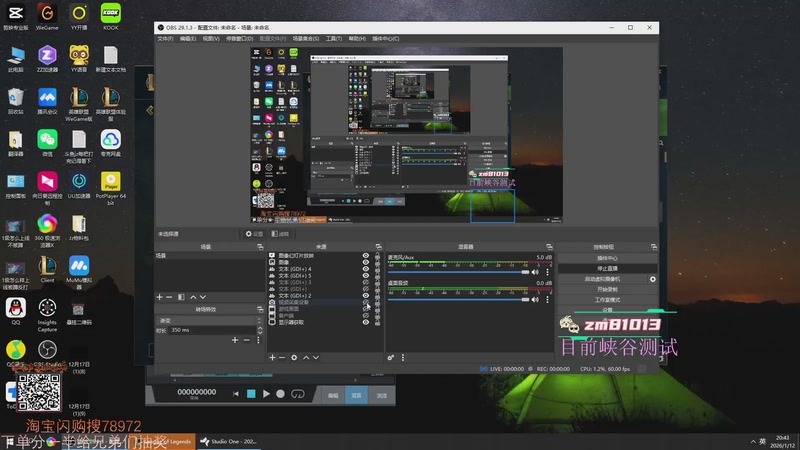Add a new scene with plus icon
This screenshot has width=800, height=450.
pyautogui.click(x=160, y=297)
